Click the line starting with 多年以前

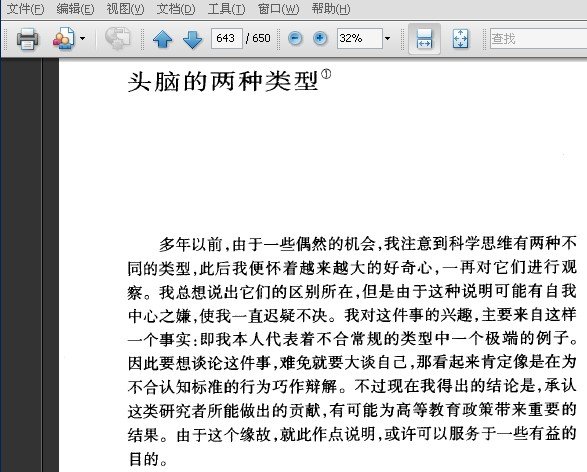(368, 244)
